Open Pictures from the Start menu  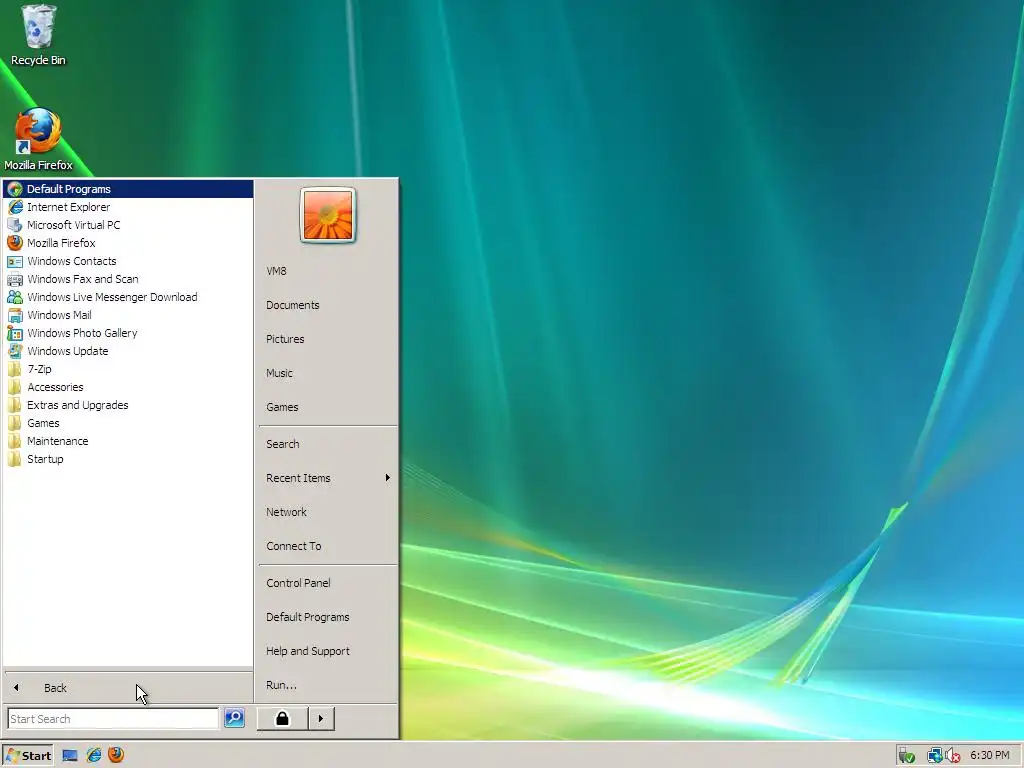click(x=328, y=339)
